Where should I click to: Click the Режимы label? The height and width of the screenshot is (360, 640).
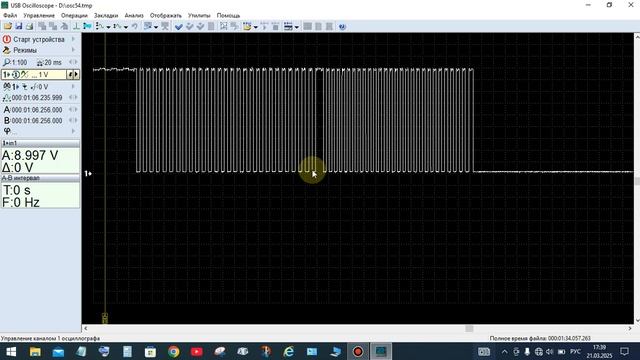click(x=25, y=50)
